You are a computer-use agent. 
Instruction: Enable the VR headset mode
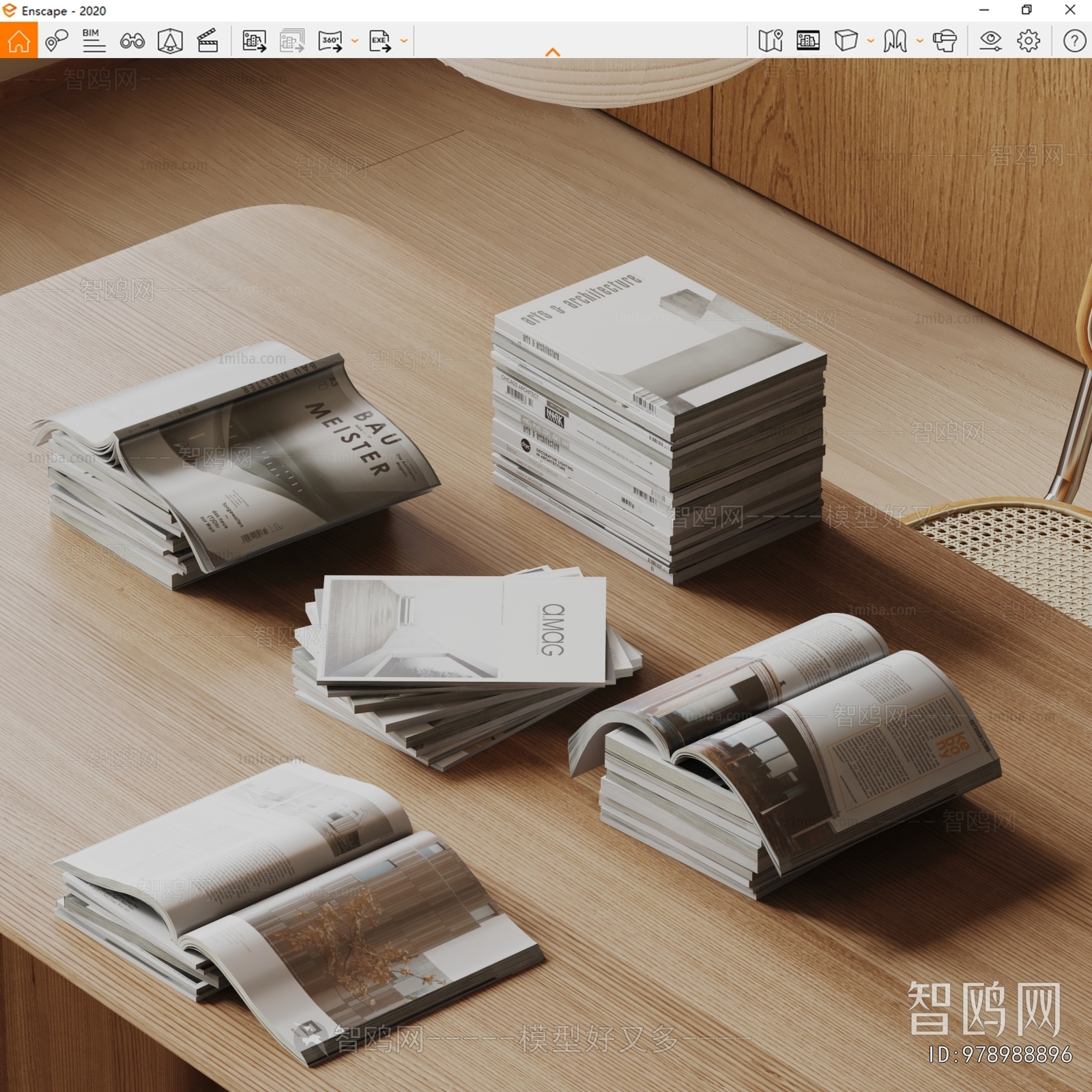(x=945, y=41)
